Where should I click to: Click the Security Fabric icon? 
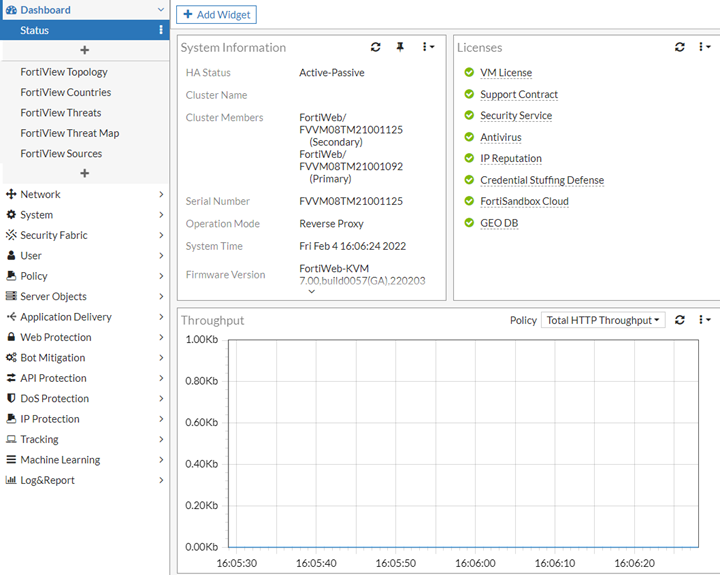tap(11, 235)
